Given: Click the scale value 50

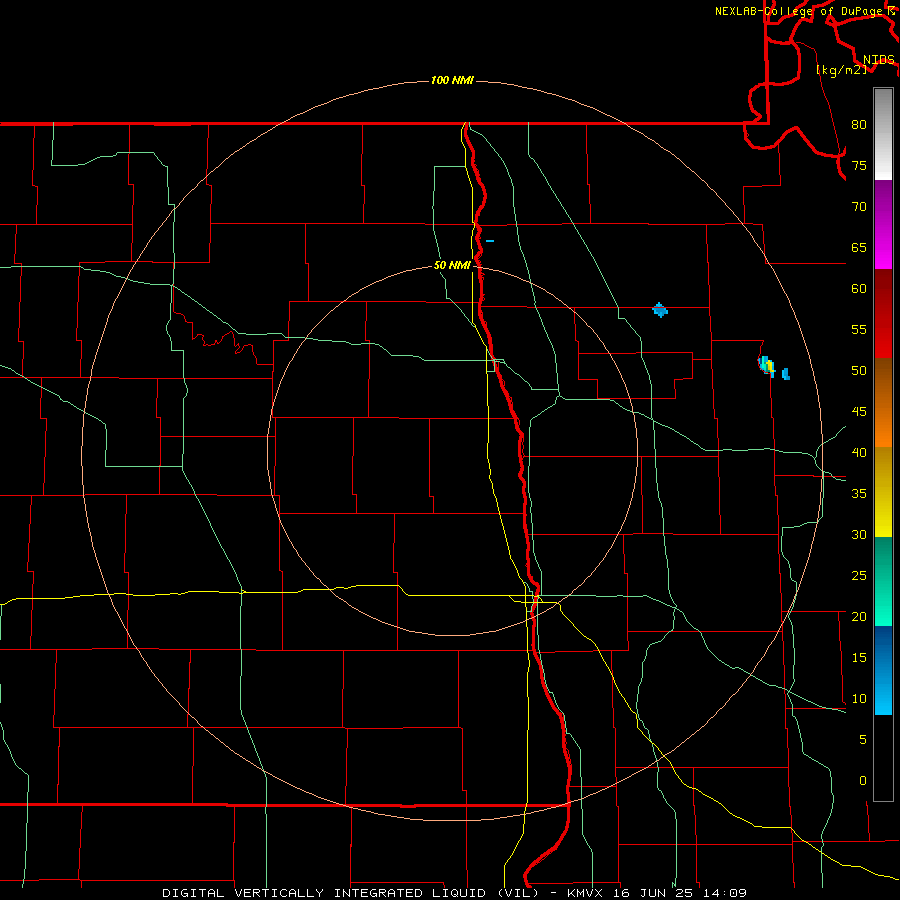Looking at the screenshot, I should [x=859, y=371].
